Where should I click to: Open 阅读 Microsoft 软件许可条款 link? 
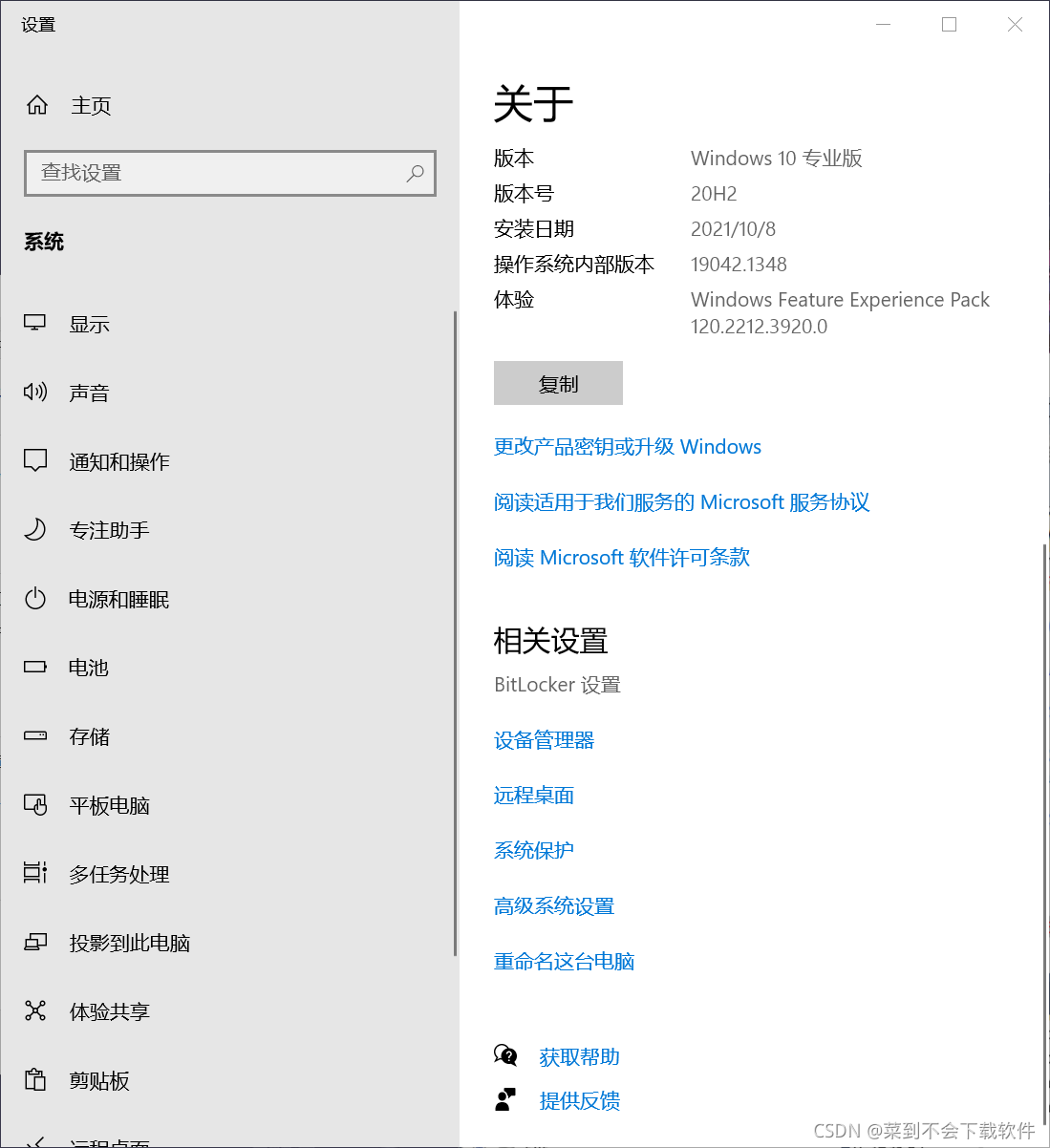click(622, 557)
